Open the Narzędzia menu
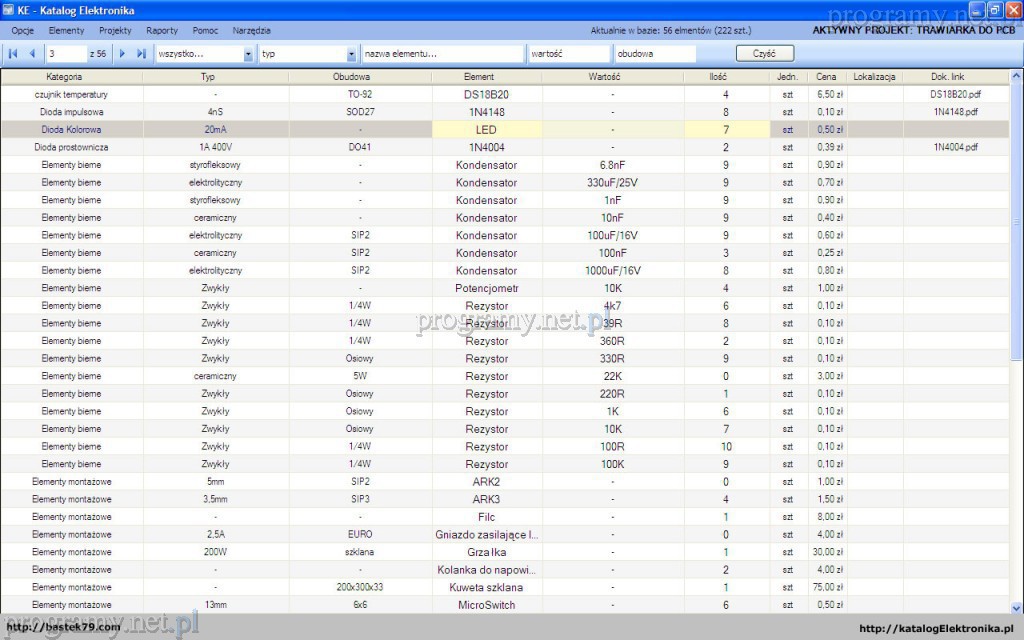The width and height of the screenshot is (1024, 640). [x=251, y=31]
